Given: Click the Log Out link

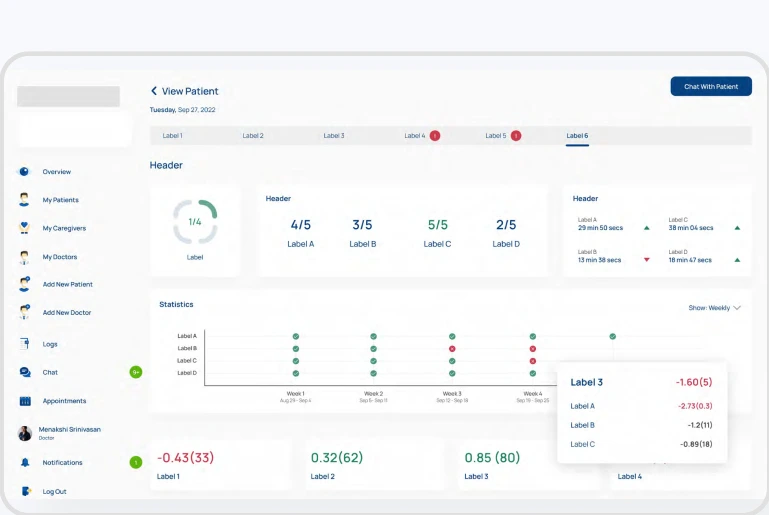Looking at the screenshot, I should pyautogui.click(x=54, y=491).
